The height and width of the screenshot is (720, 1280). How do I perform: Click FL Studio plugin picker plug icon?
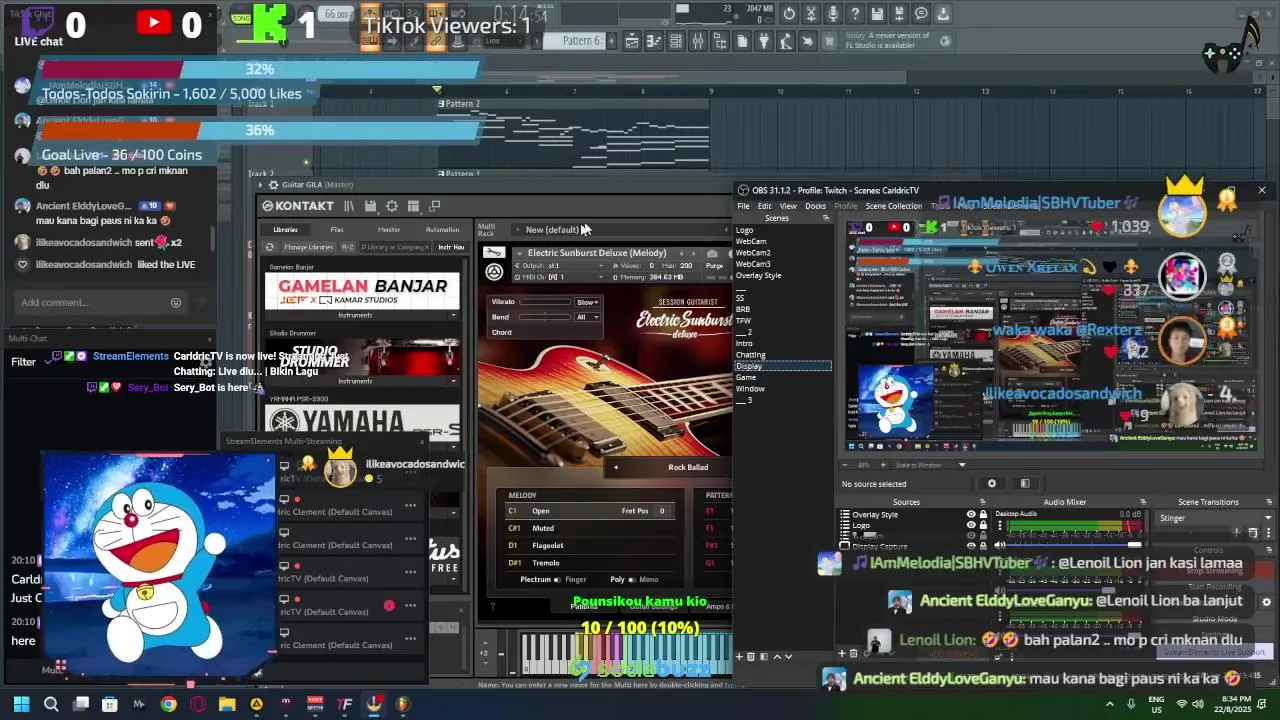coord(764,41)
